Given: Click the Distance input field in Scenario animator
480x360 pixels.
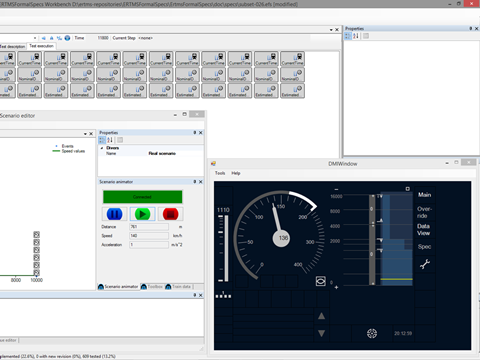Looking at the screenshot, I should tap(149, 227).
